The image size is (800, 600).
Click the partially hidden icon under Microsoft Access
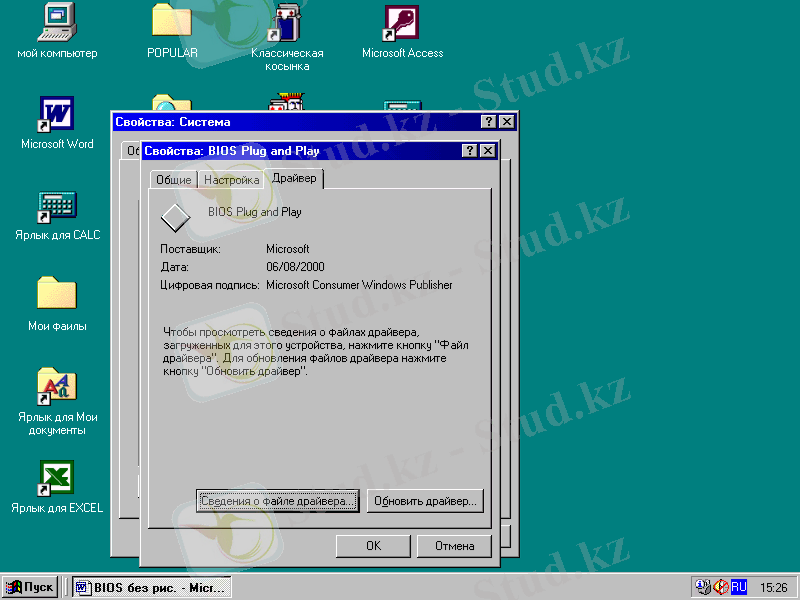pos(402,105)
